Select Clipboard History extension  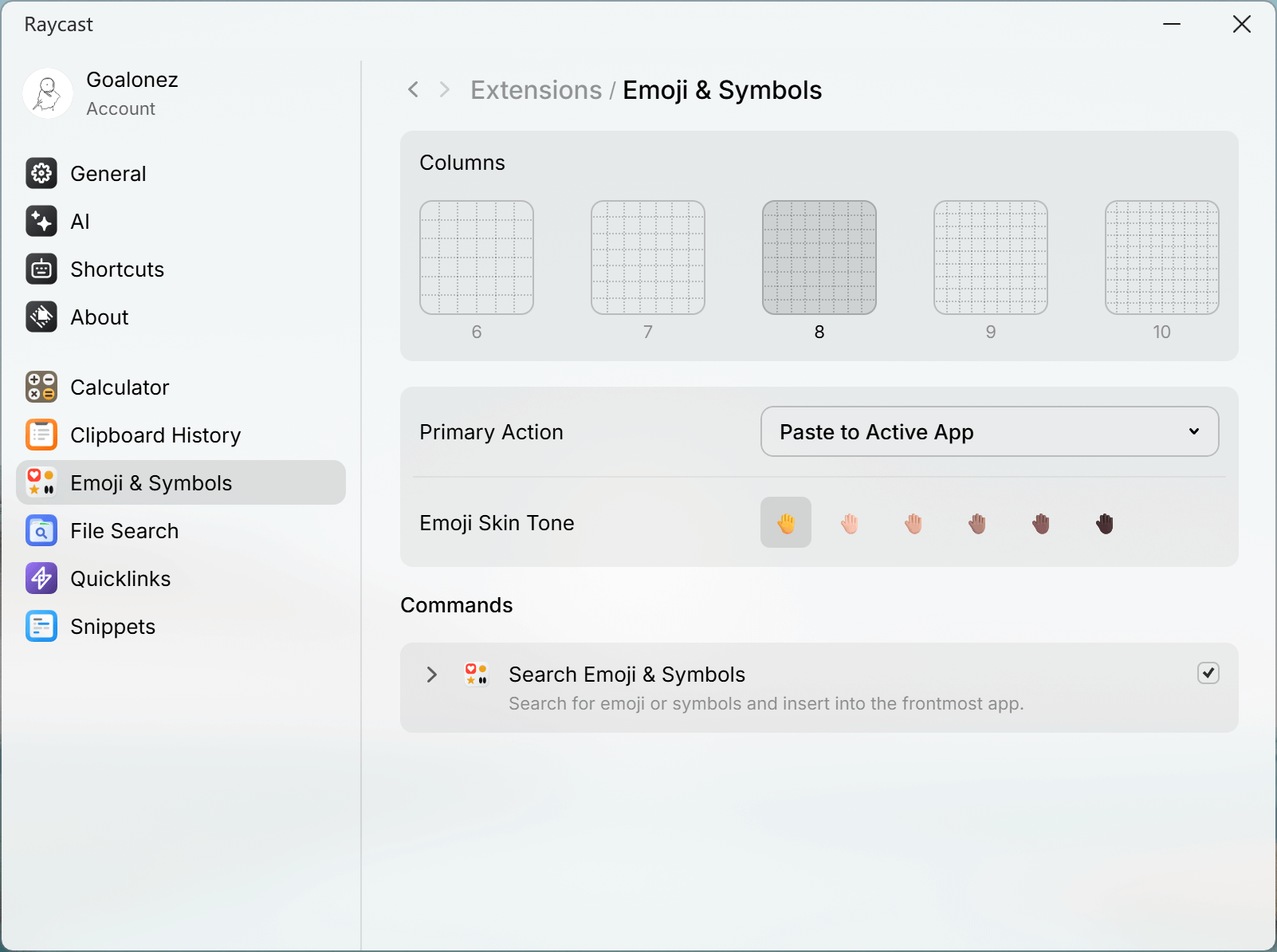click(x=181, y=435)
